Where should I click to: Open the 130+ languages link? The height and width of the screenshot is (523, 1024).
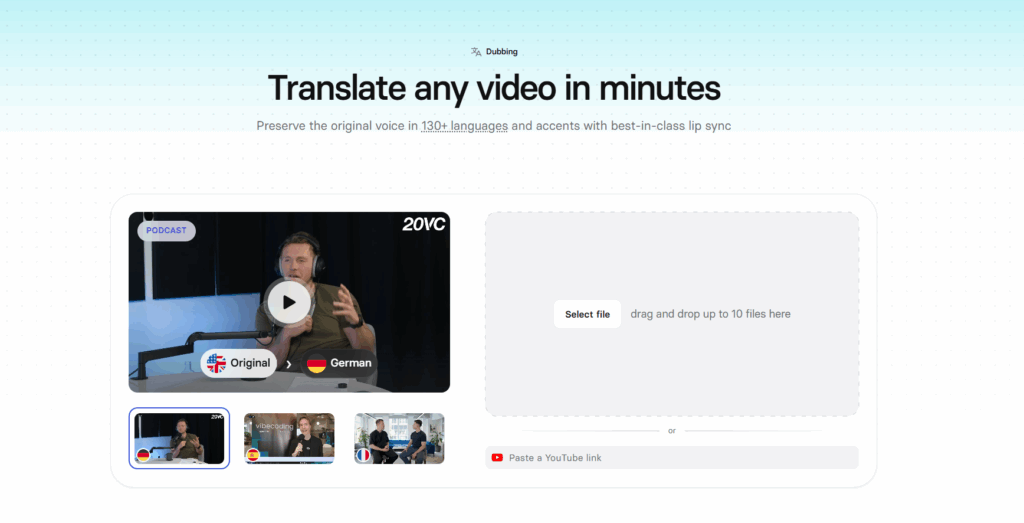pyautogui.click(x=464, y=125)
